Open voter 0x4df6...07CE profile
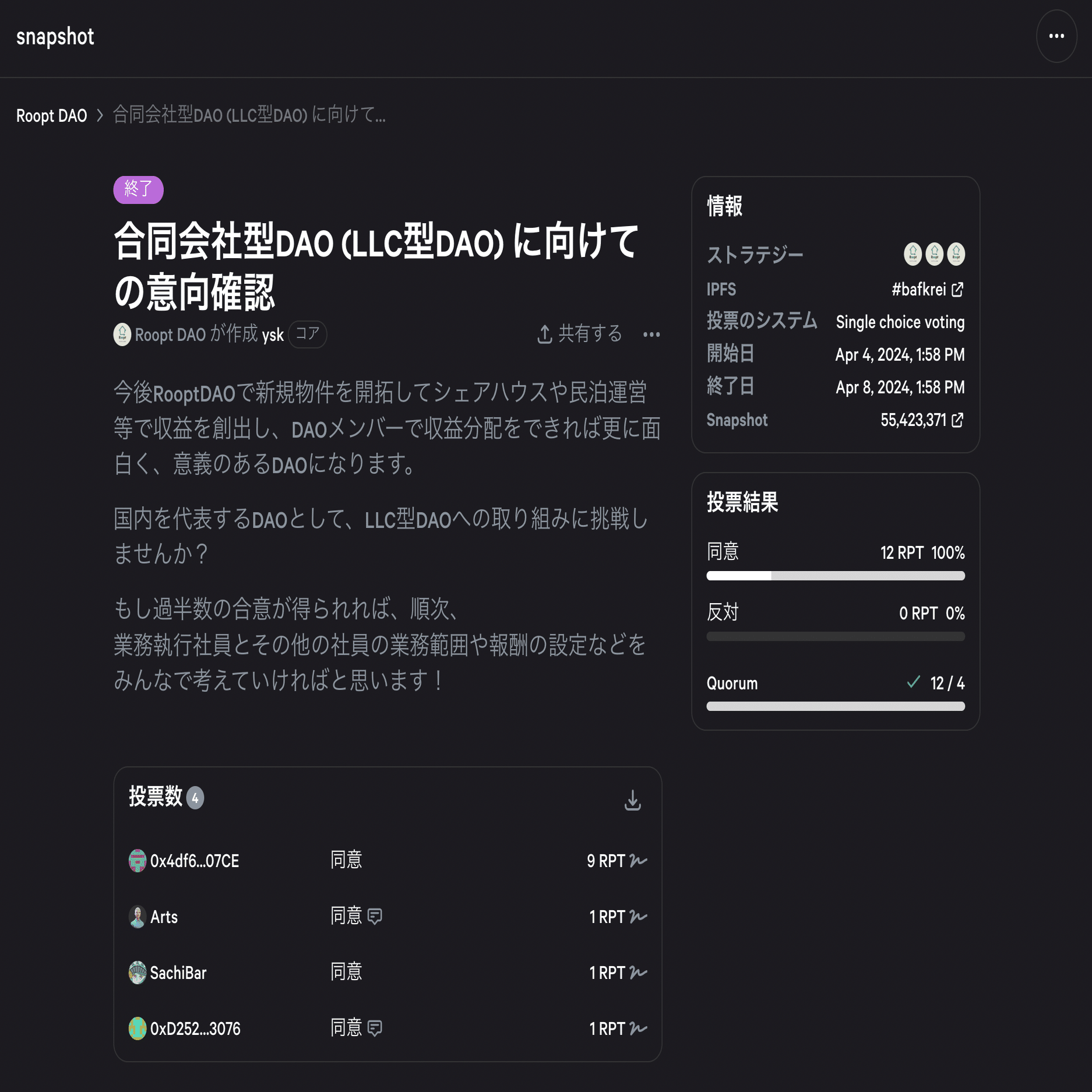This screenshot has height=1092, width=1092. coord(195,861)
